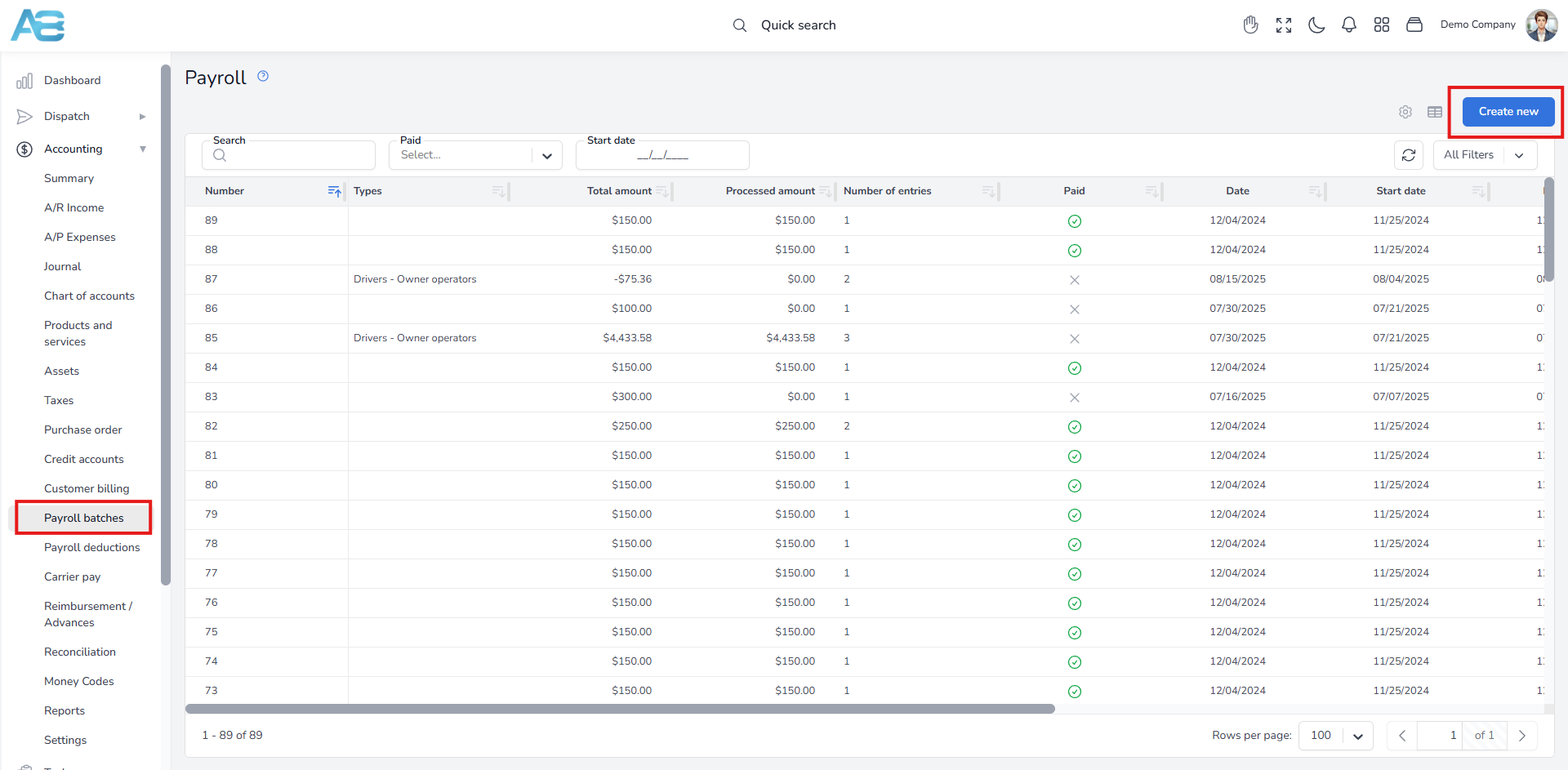This screenshot has height=770, width=1568.
Task: Click the Payroll help question icon
Action: 263,76
